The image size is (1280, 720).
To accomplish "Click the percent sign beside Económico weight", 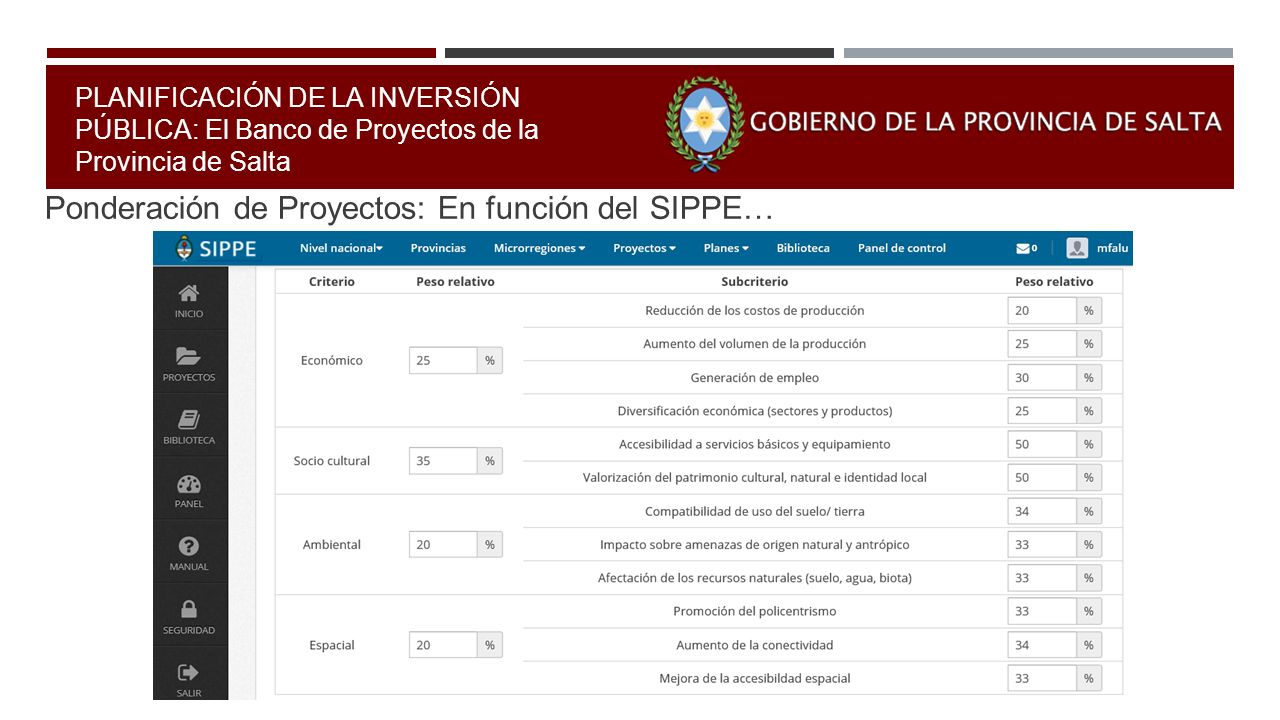I will click(x=490, y=360).
